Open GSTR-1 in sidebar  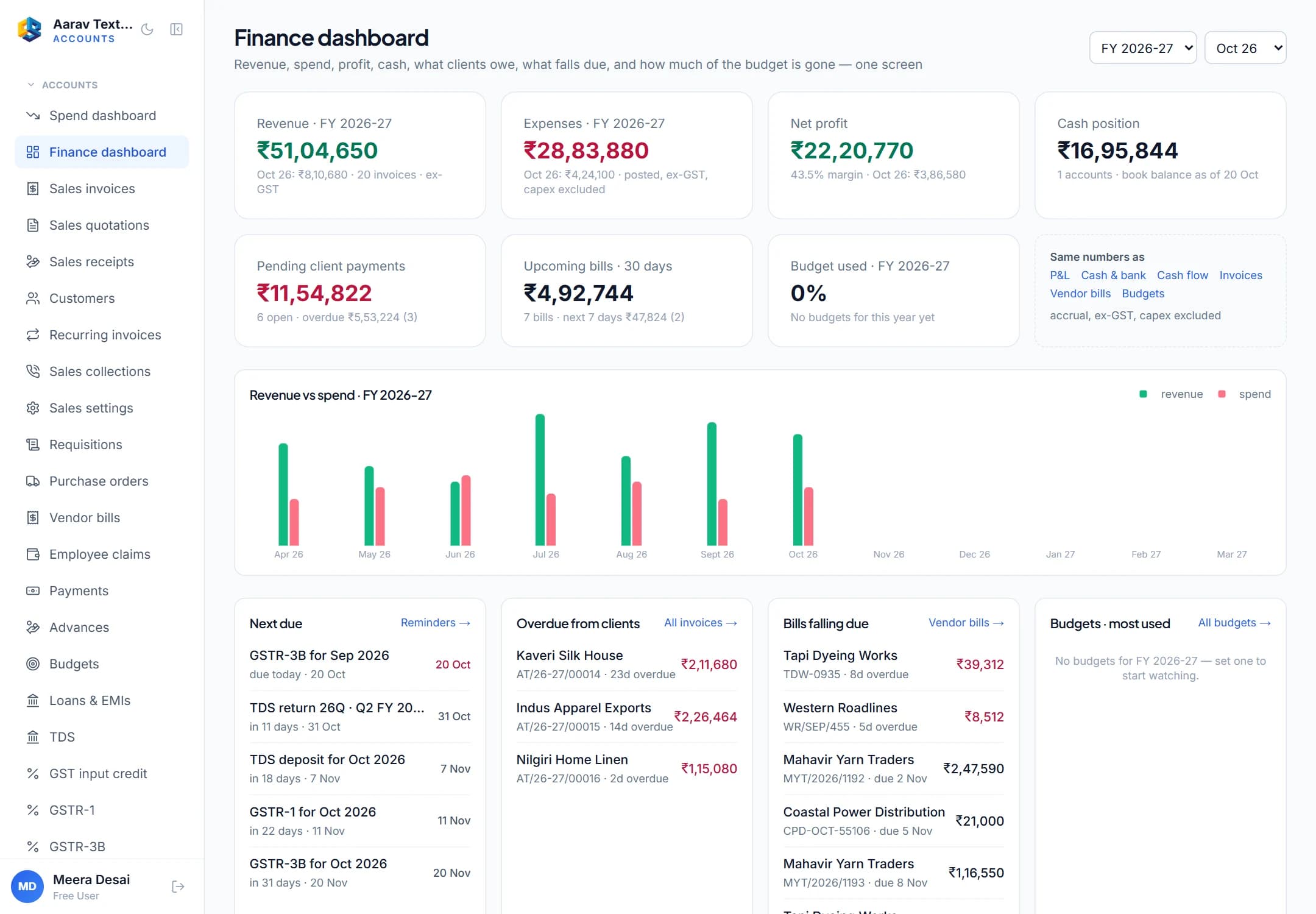[x=102, y=810]
